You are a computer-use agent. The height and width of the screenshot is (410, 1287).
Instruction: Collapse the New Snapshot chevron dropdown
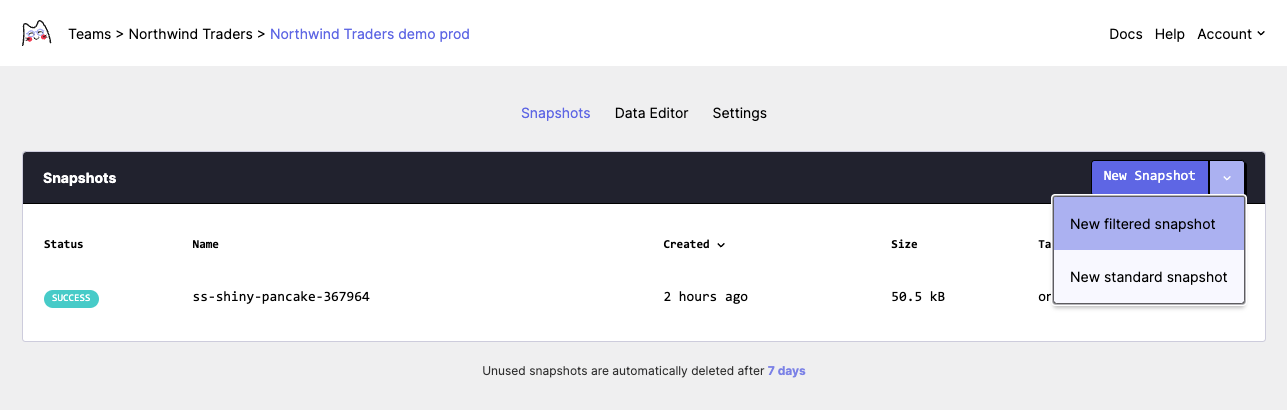tap(1227, 177)
